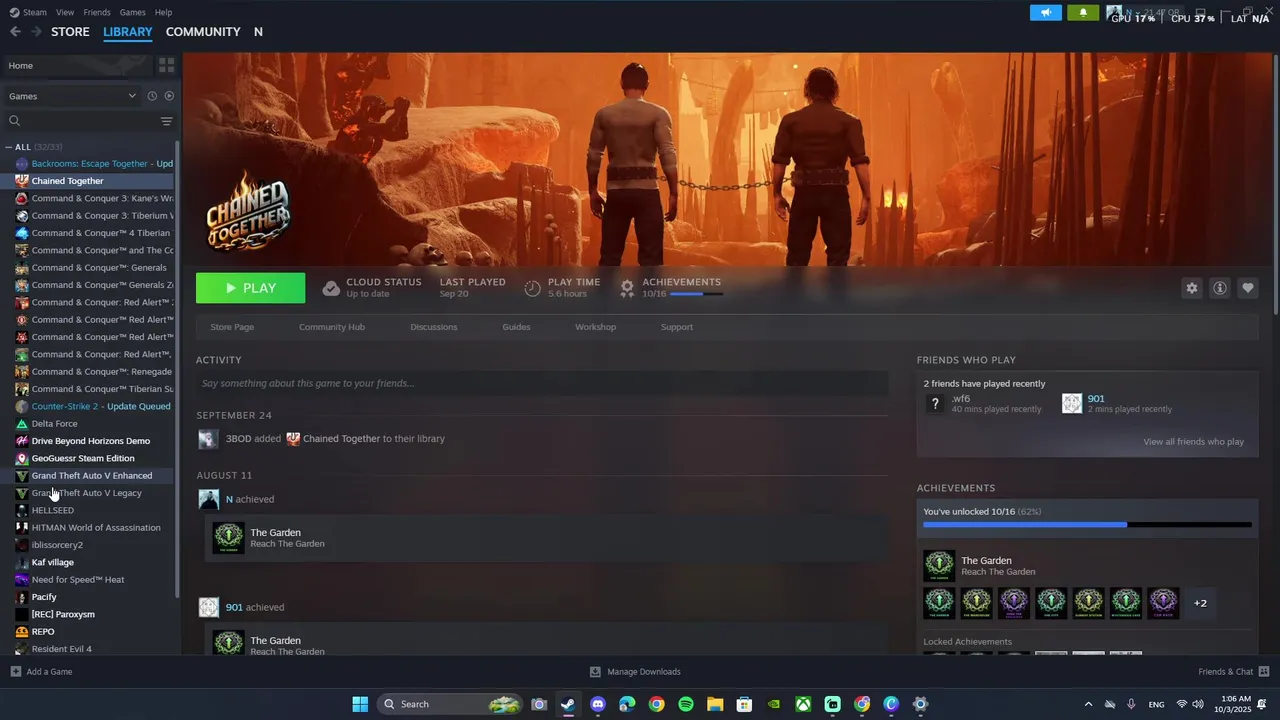Viewport: 1280px width, 720px height.
Task: Click Add a Game plus icon
Action: coord(15,672)
